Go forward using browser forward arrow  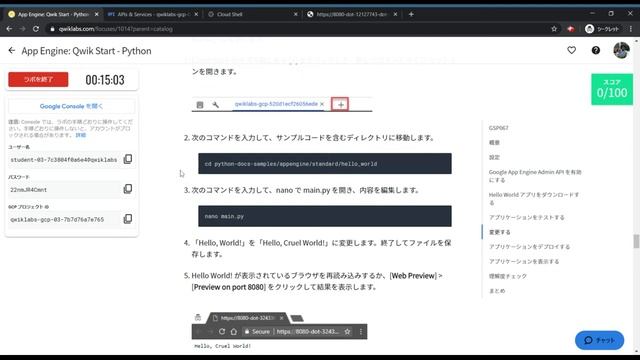pos(22,29)
